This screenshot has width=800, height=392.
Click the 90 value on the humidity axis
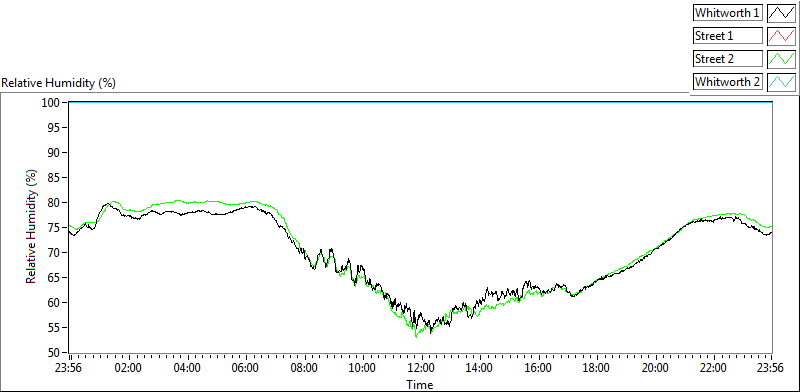[x=54, y=153]
